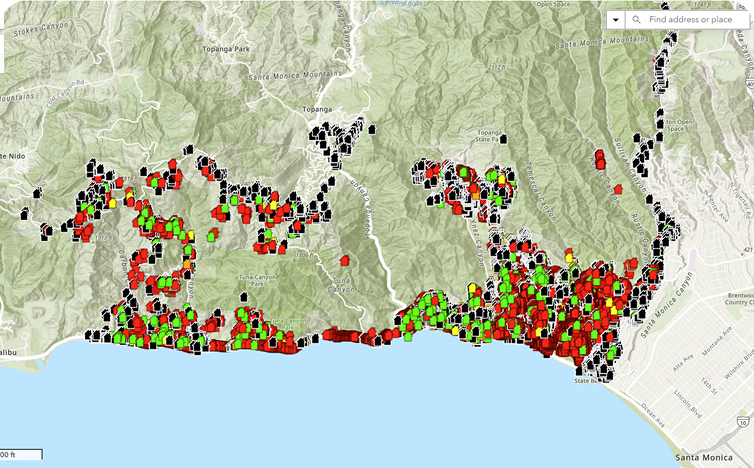Select the westernmost black house marker
This screenshot has width=754, height=468.
click(x=25, y=214)
